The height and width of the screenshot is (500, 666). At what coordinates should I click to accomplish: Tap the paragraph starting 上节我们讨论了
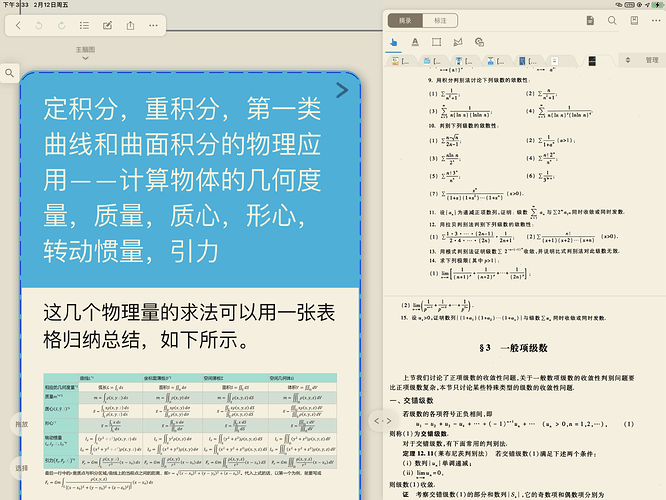[512, 382]
